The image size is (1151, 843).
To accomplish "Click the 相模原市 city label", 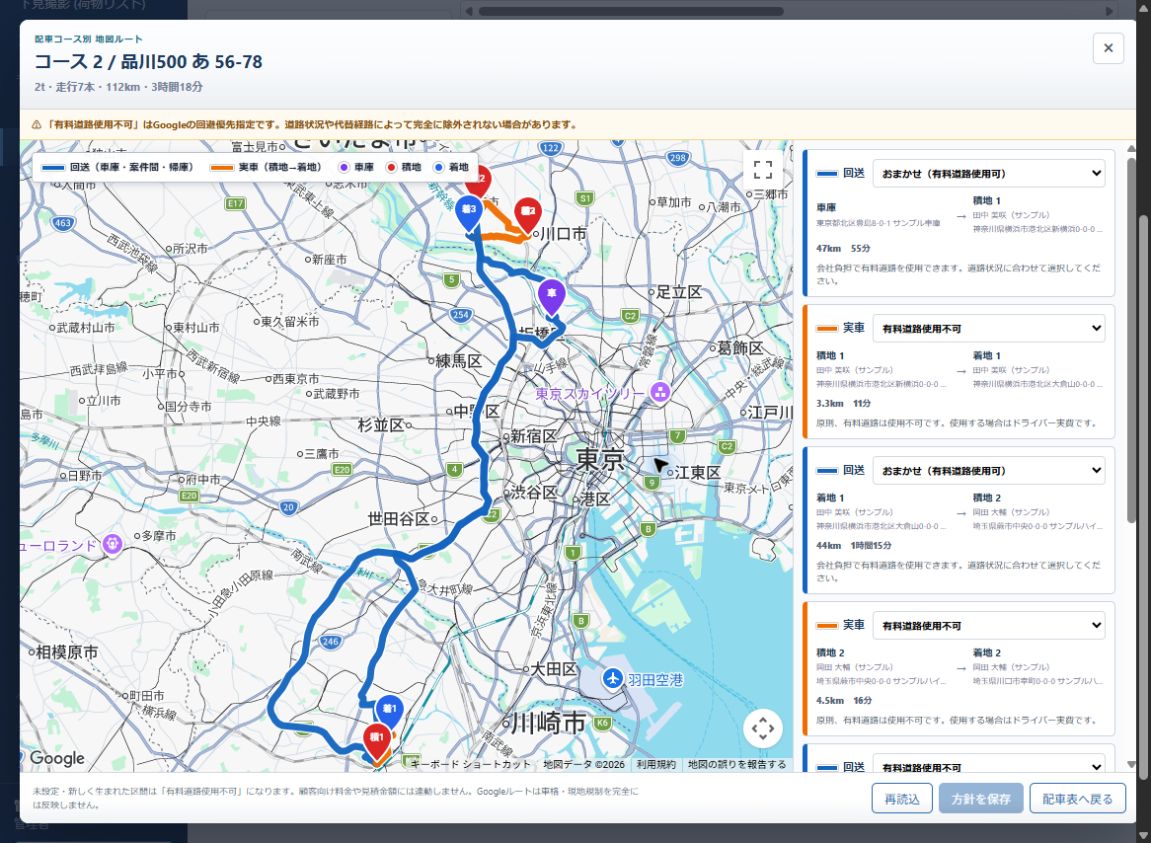I will click(x=67, y=652).
